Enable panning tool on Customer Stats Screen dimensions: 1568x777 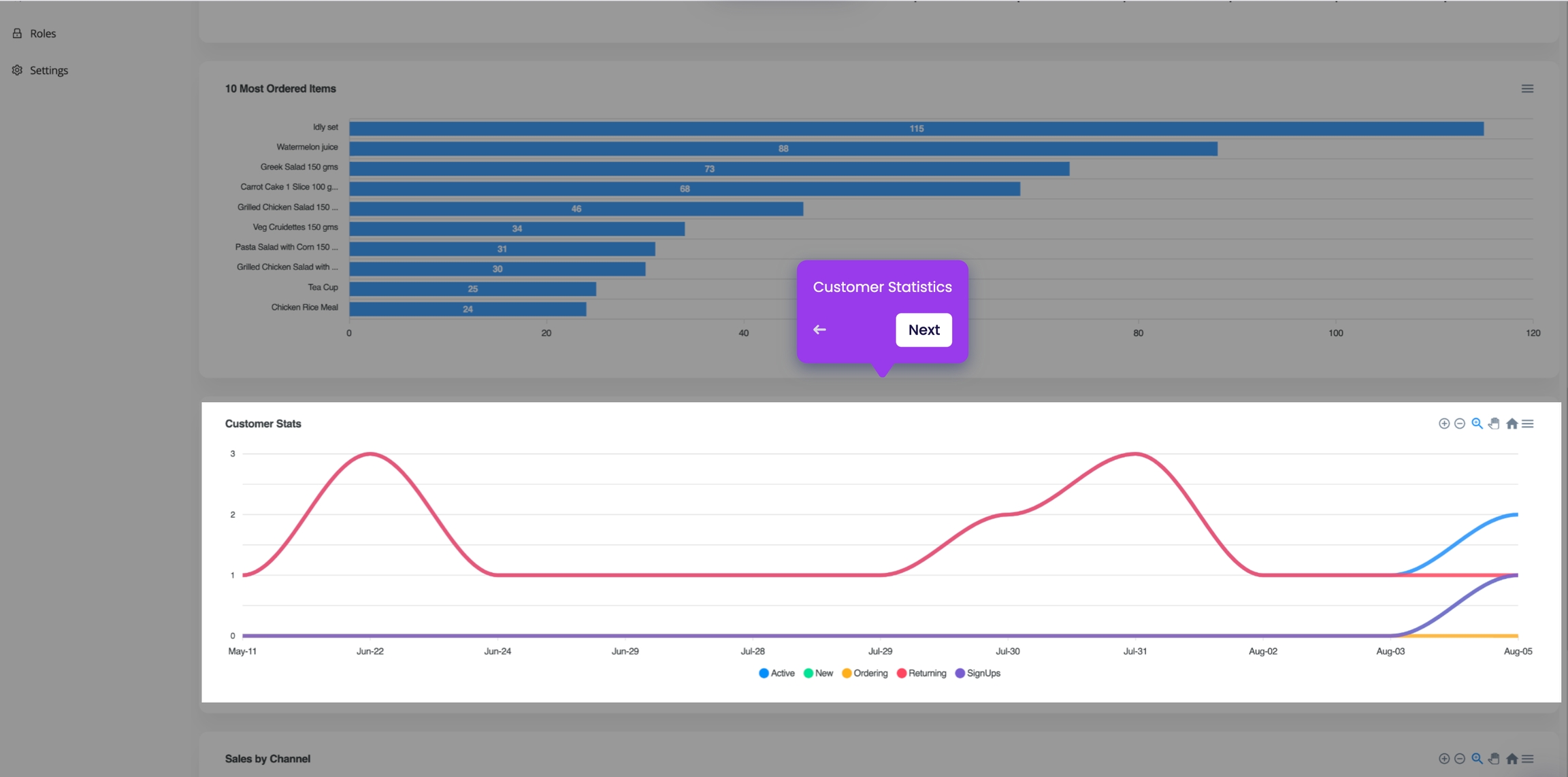coord(1494,424)
